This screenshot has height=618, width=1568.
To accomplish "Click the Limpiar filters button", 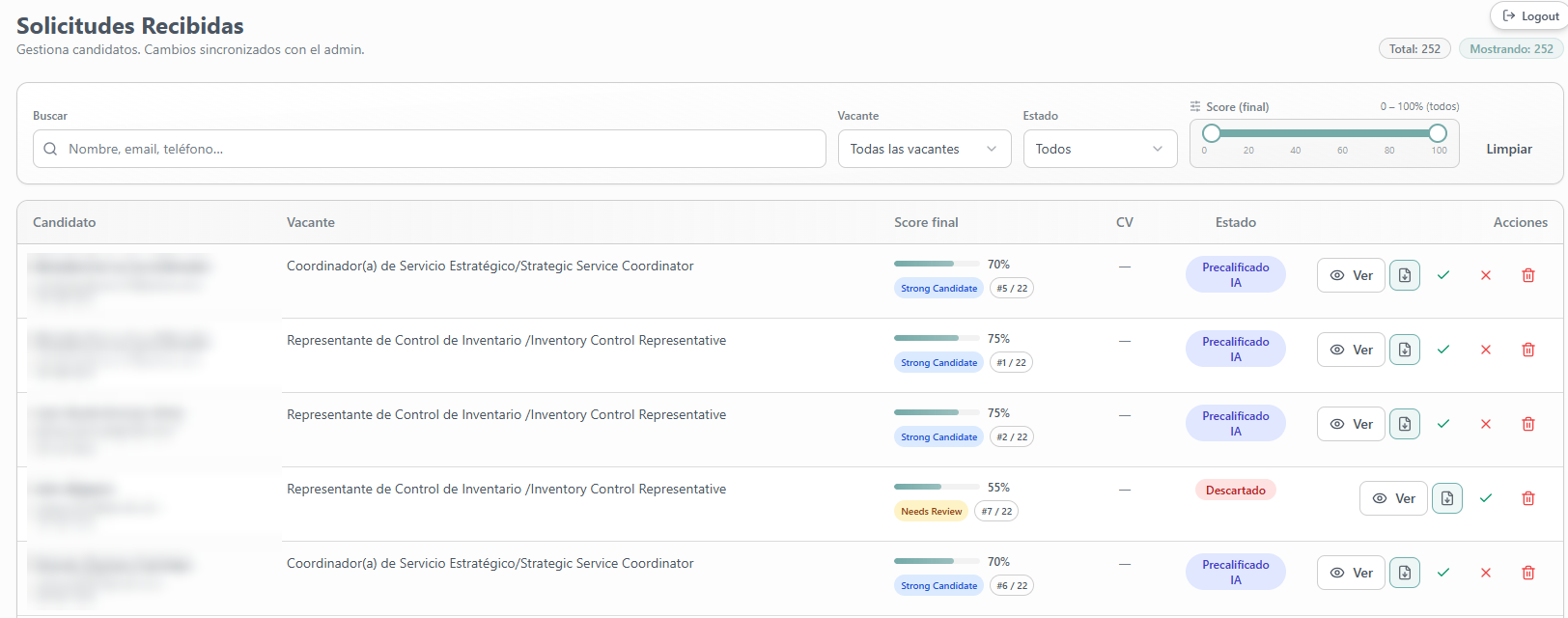I will click(x=1509, y=149).
